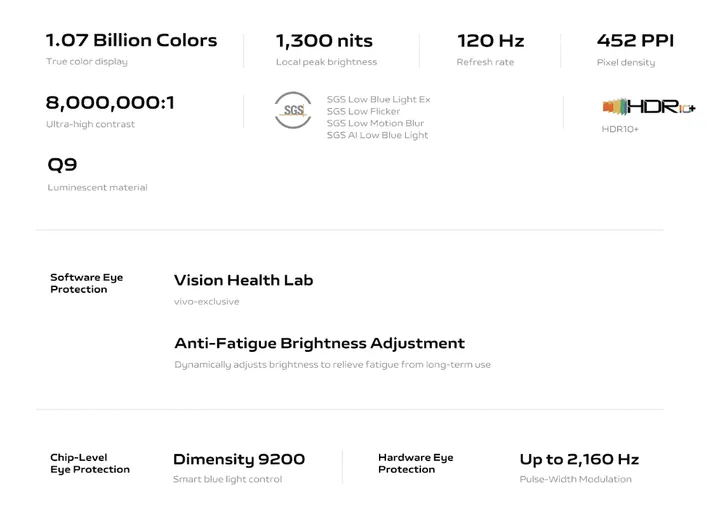Viewport: 720px width, 510px height.
Task: Click the Software Eye Protection label
Action: click(86, 283)
